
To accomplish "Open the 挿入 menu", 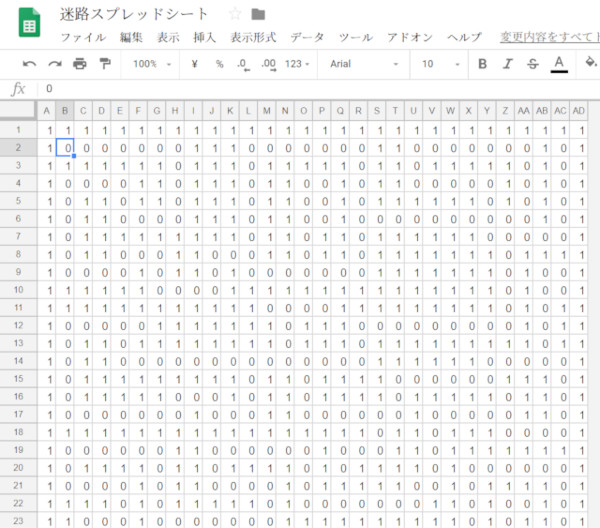I will point(204,37).
